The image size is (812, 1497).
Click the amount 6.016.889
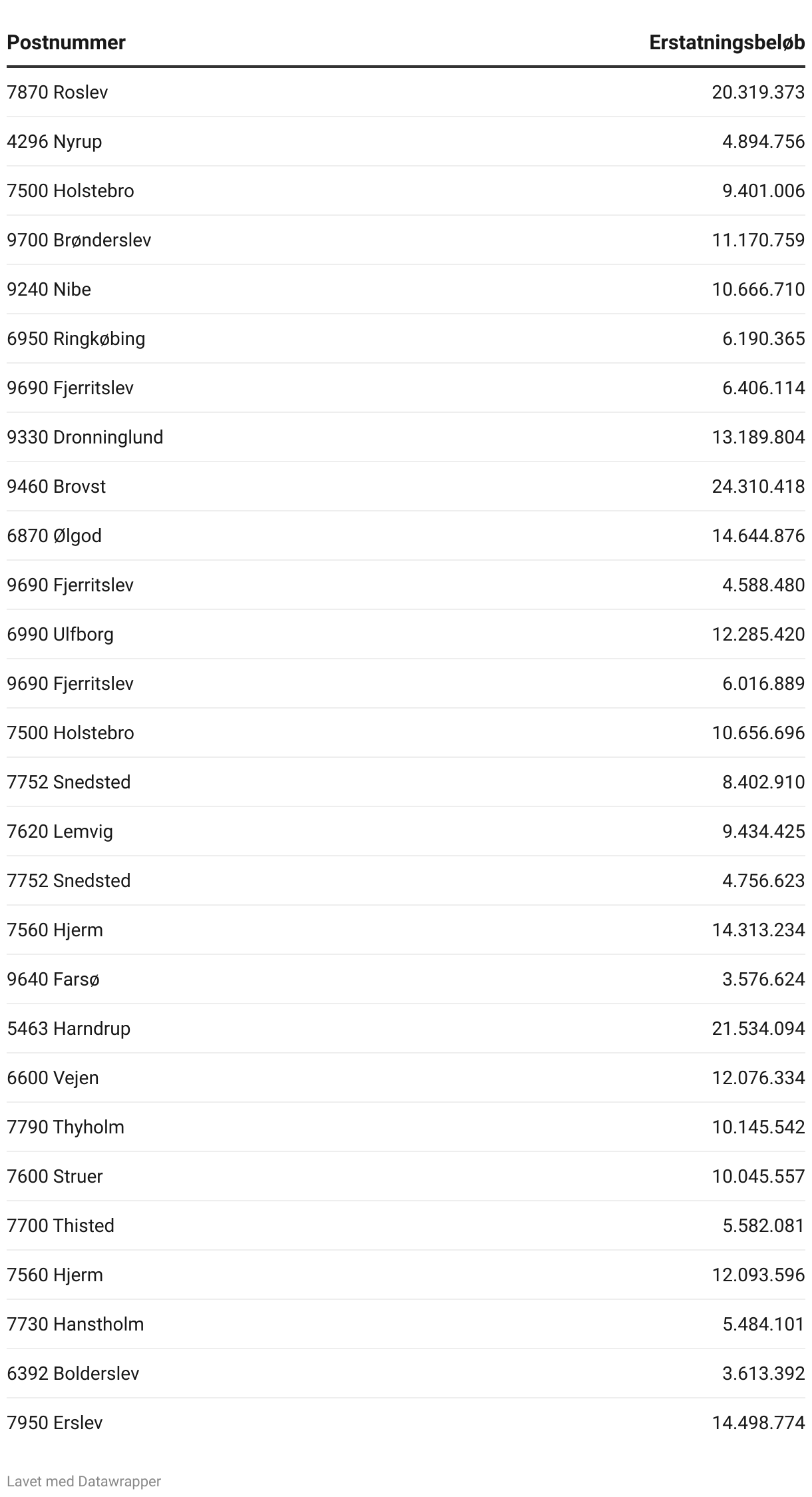[763, 683]
